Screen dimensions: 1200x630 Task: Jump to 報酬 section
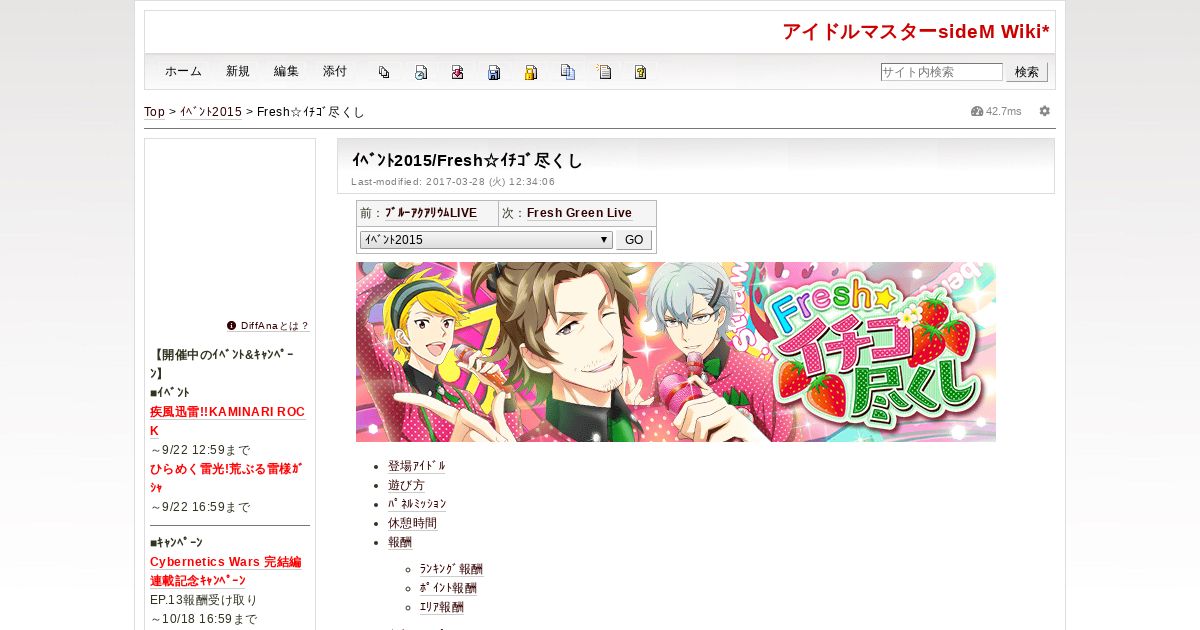pos(400,543)
